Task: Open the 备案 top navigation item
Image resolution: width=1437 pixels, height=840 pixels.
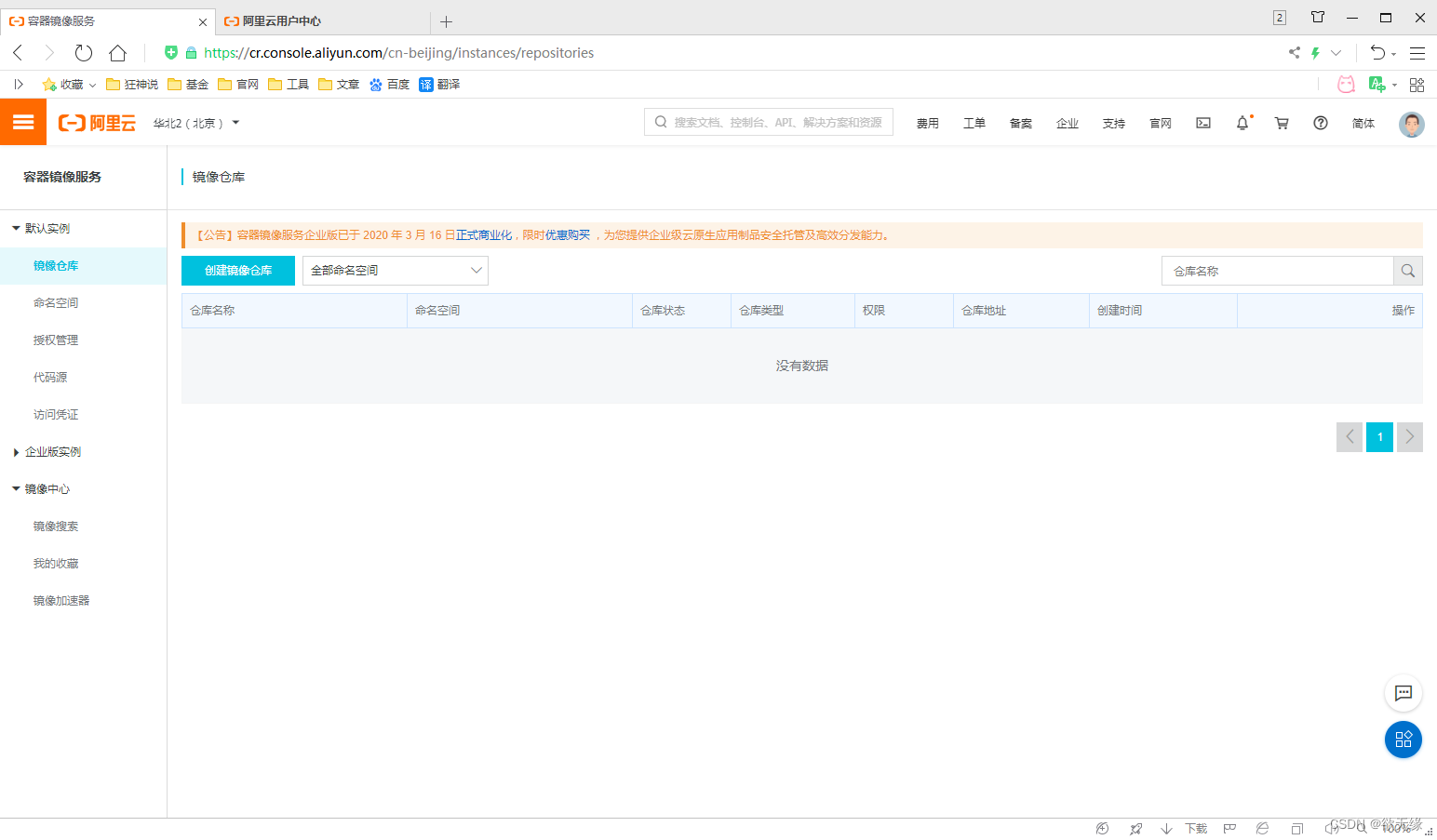Action: point(1021,123)
